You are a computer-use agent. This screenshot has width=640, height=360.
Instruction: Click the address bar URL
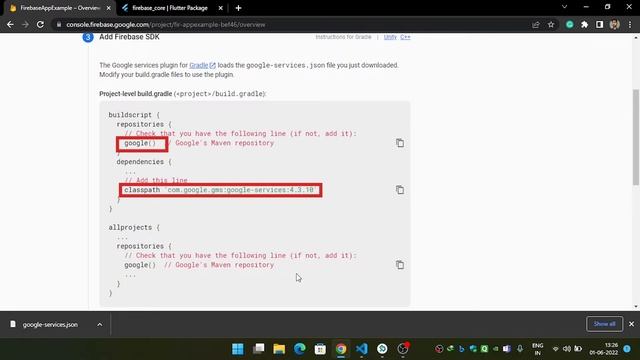166,24
